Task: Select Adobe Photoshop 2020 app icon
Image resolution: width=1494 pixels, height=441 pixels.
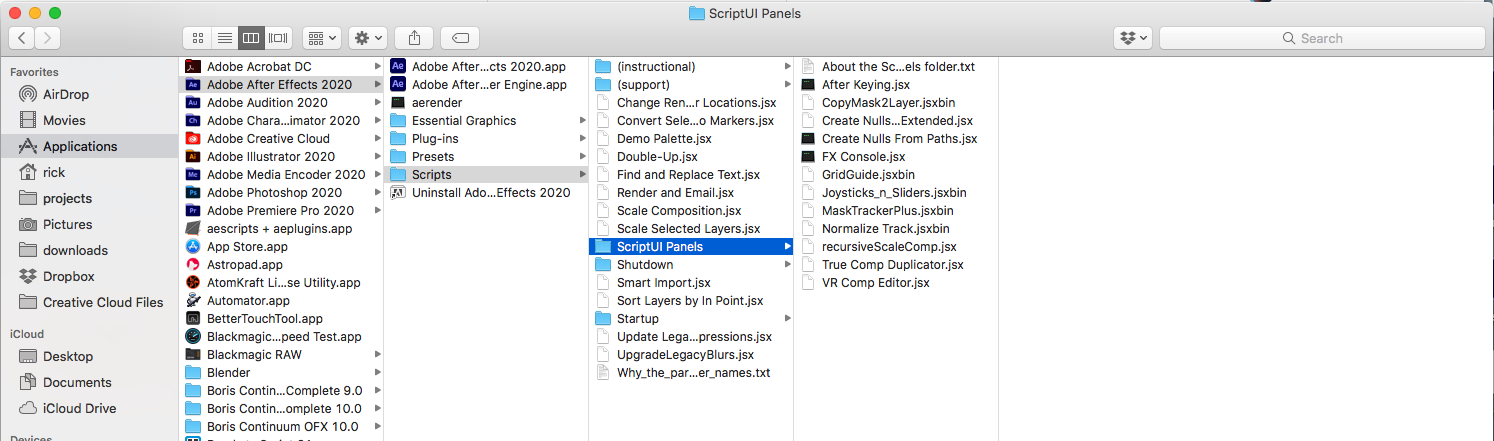Action: 194,193
